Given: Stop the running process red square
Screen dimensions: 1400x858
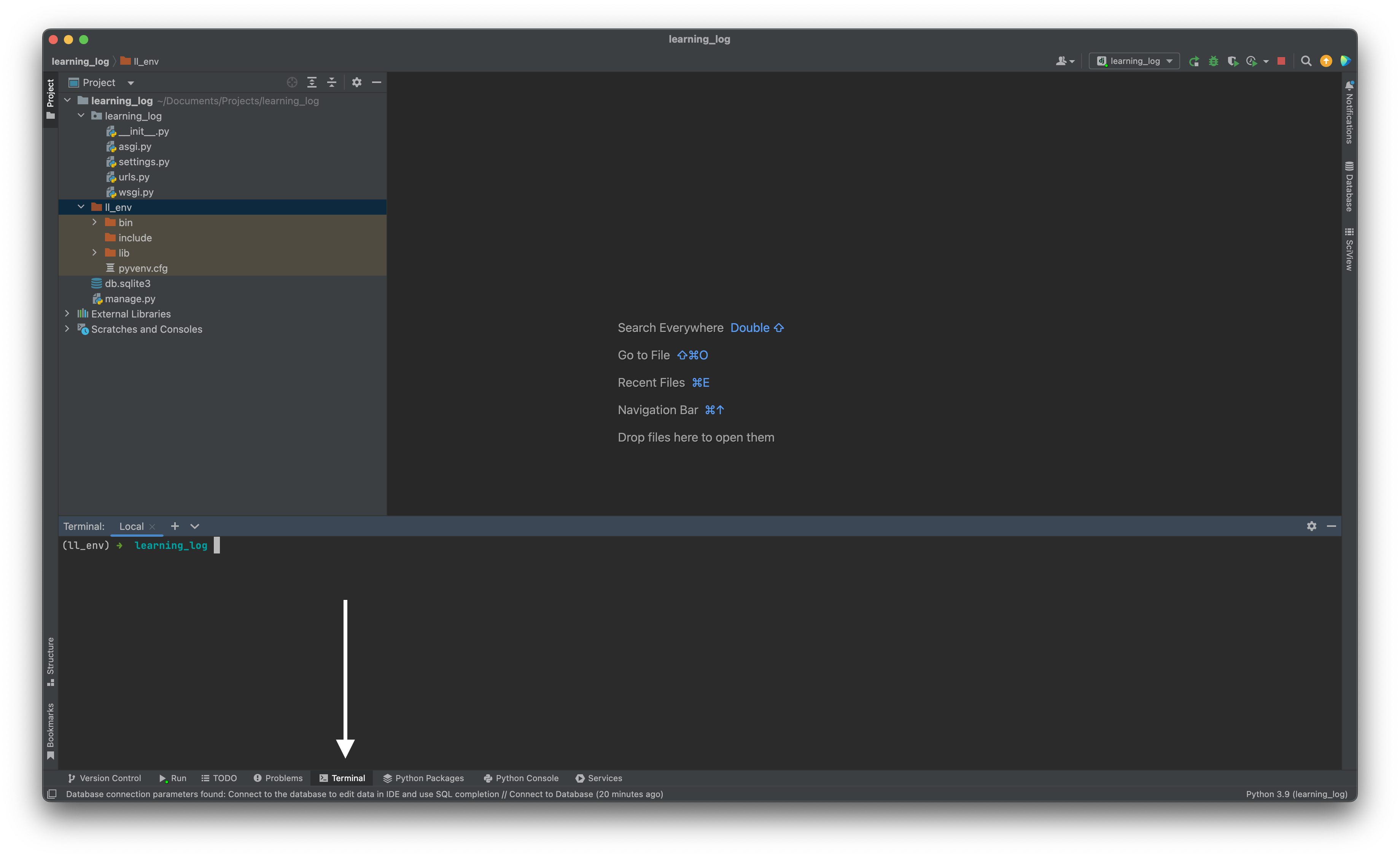Looking at the screenshot, I should (x=1281, y=61).
